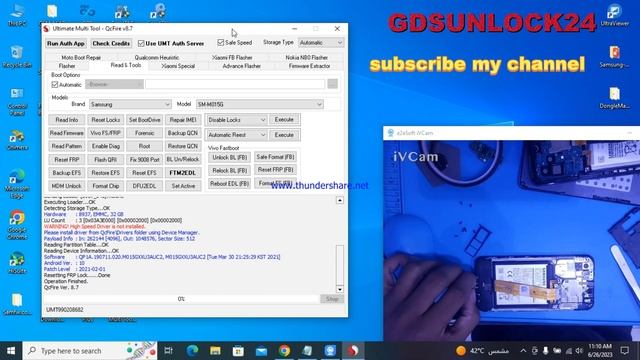Click the log scrollbar thumb
640x360 pixels.
[x=340, y=265]
